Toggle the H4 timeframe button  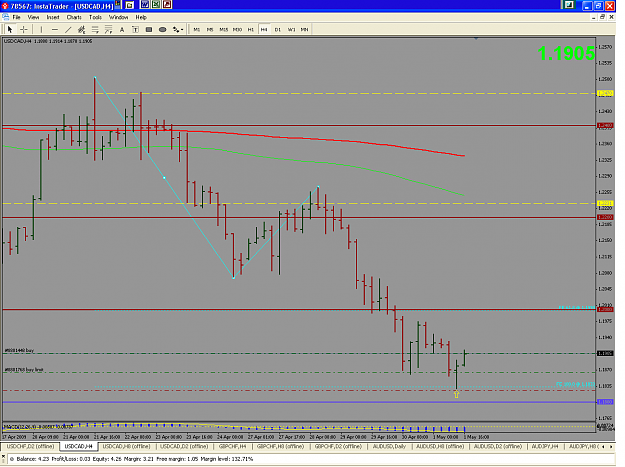pyautogui.click(x=264, y=29)
